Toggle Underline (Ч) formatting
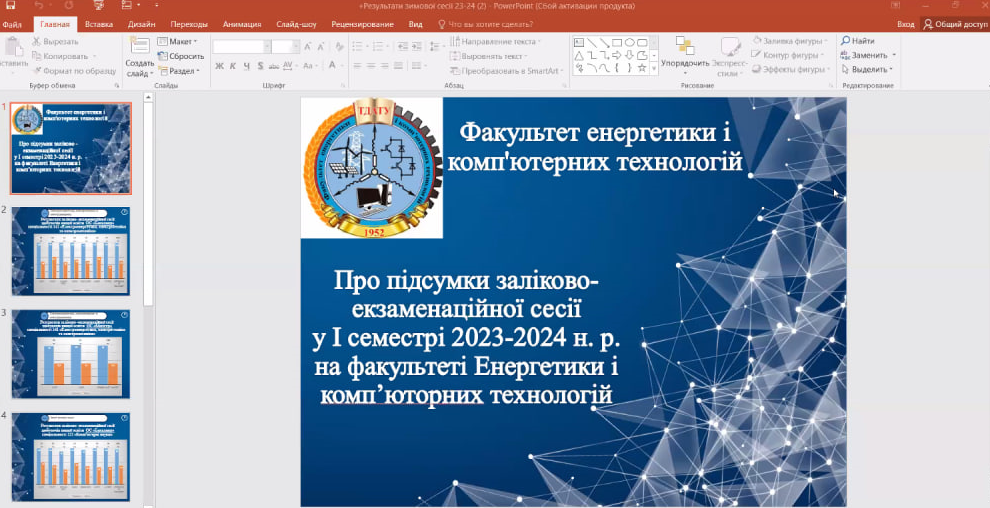Viewport: 990px width, 508px height. tap(246, 66)
